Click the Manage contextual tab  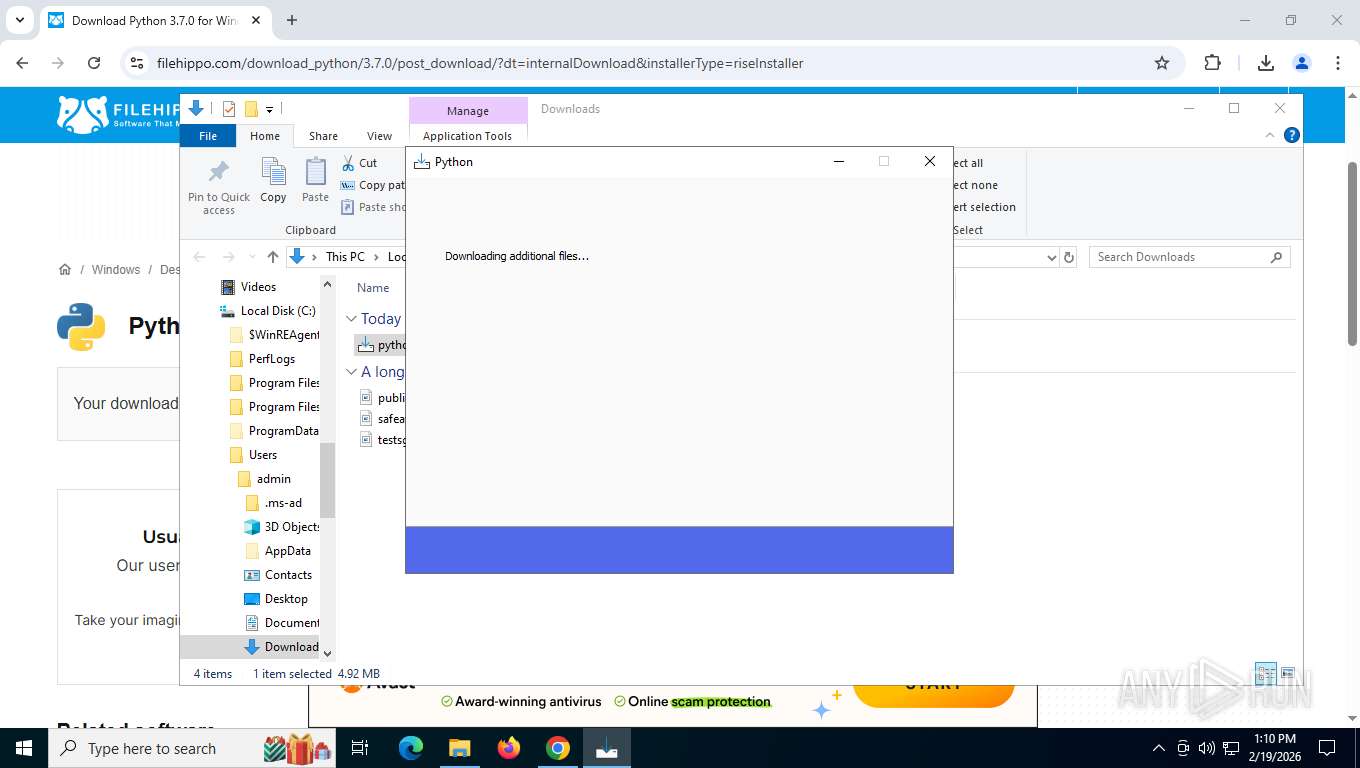[468, 111]
